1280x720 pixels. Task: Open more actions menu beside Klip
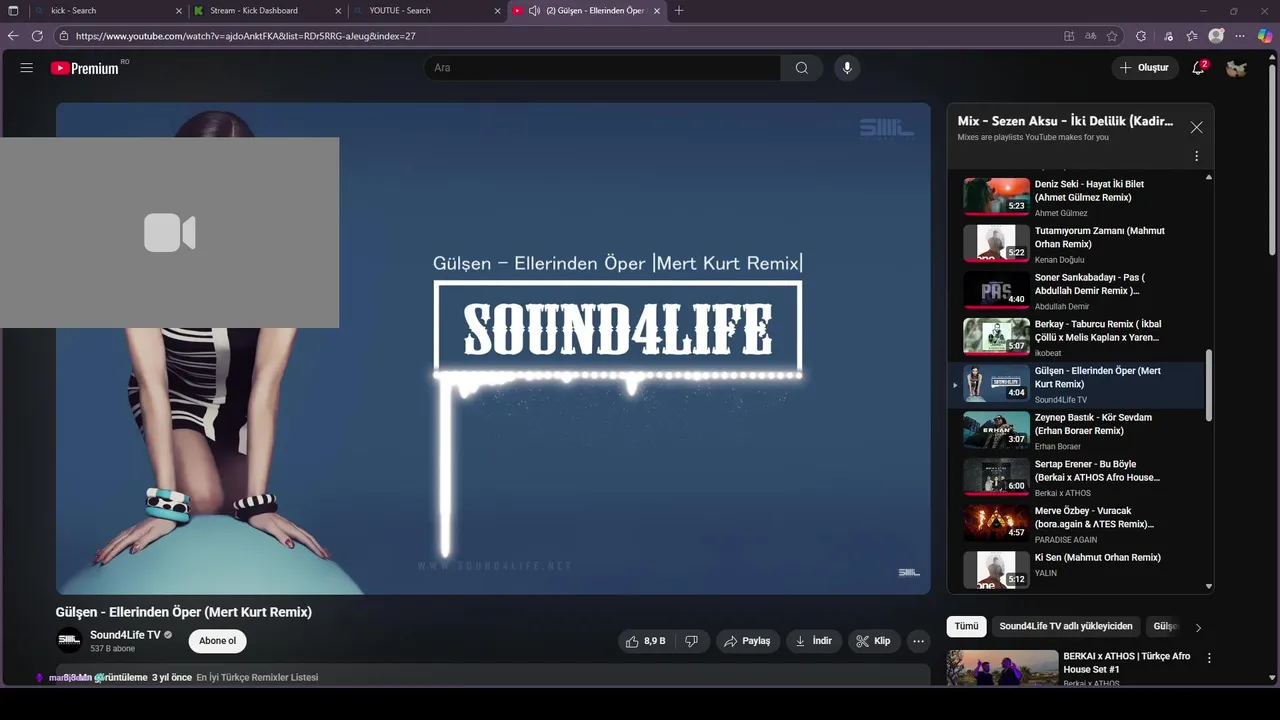tap(918, 641)
